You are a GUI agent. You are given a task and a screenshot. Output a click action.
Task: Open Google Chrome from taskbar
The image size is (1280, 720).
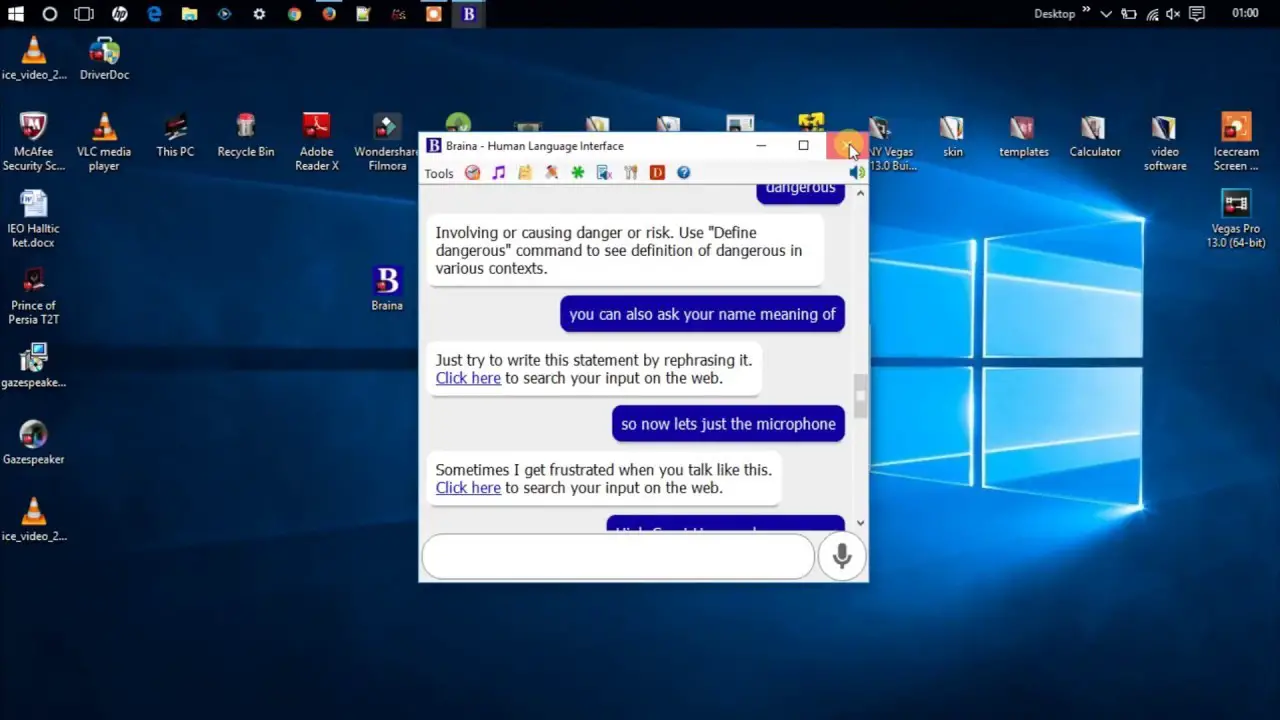pyautogui.click(x=294, y=14)
